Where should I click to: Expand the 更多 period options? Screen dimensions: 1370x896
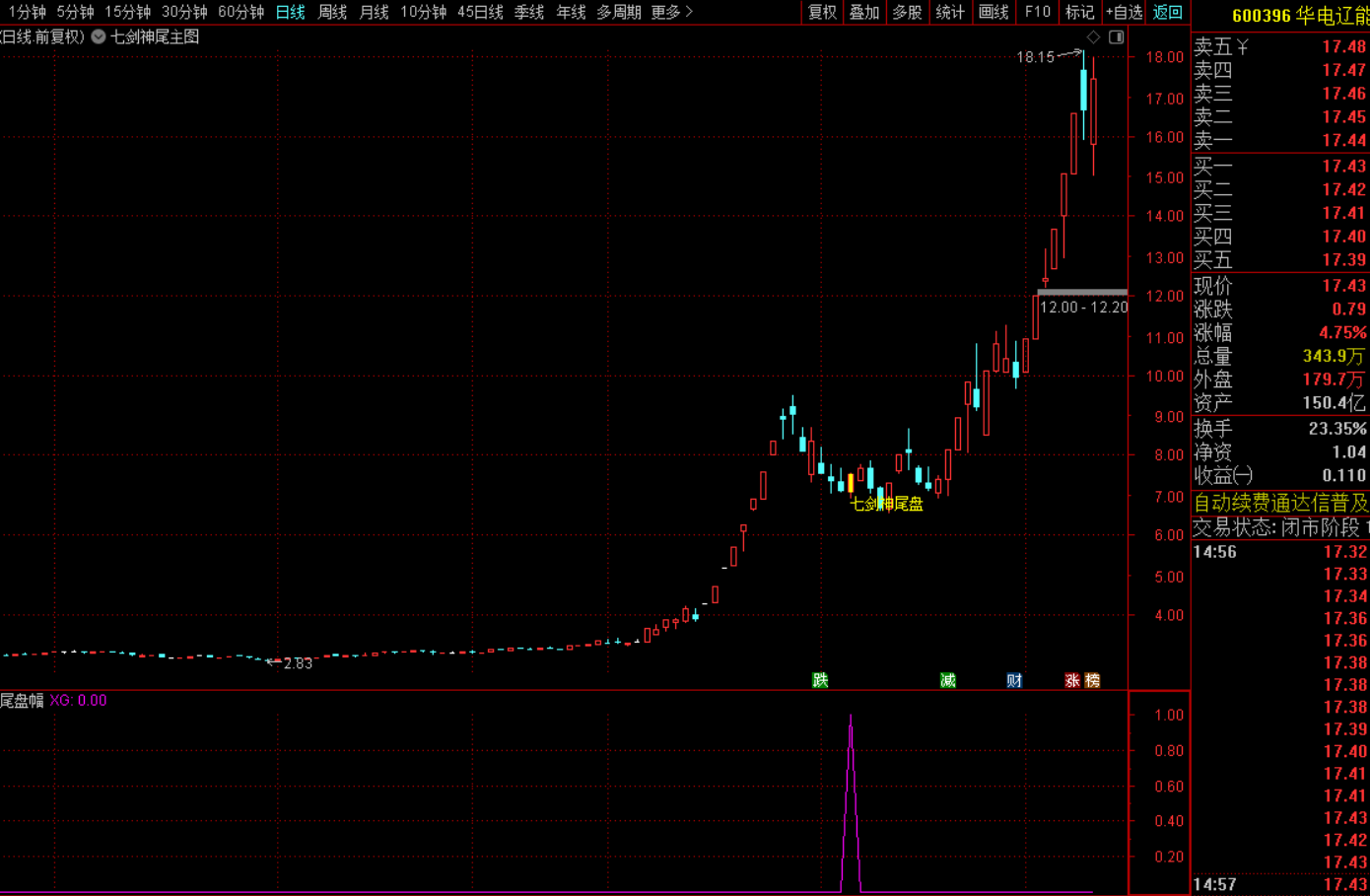671,12
